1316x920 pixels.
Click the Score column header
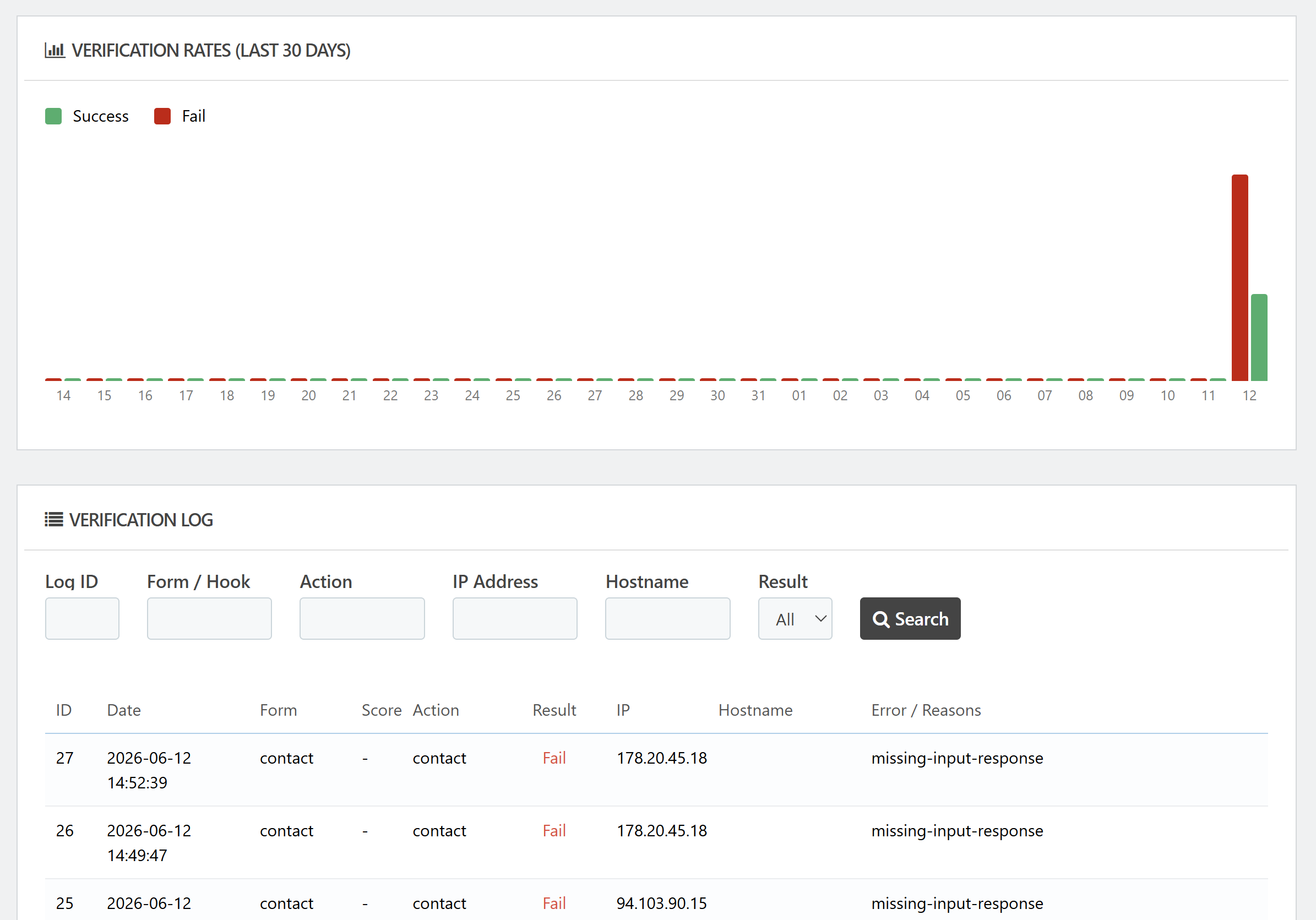[382, 710]
